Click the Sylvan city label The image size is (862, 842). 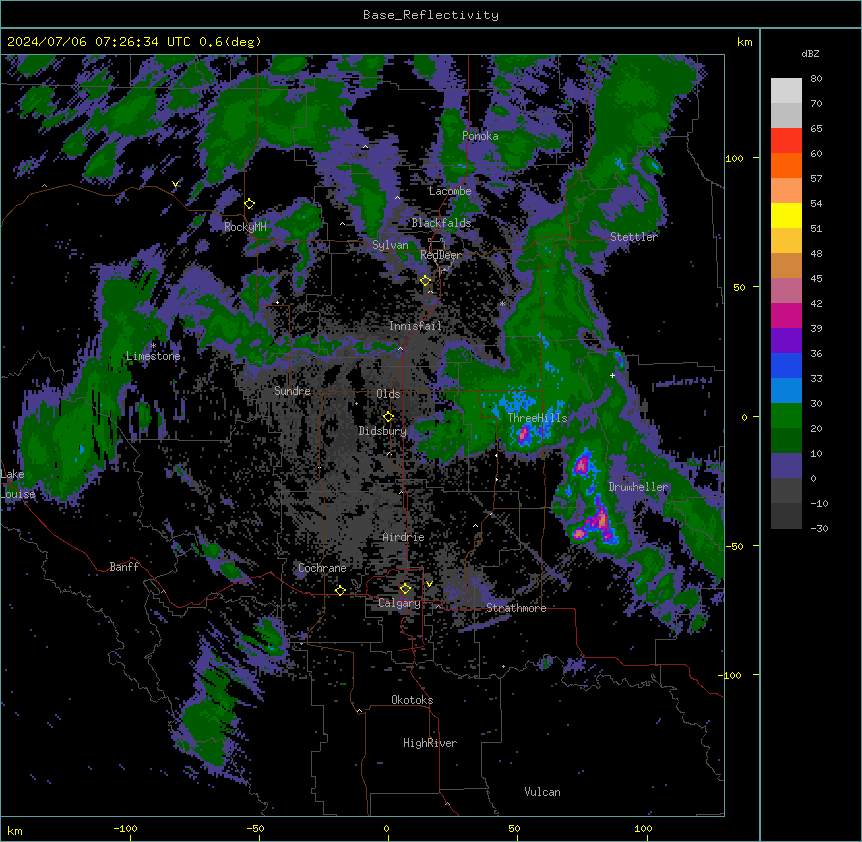(390, 245)
